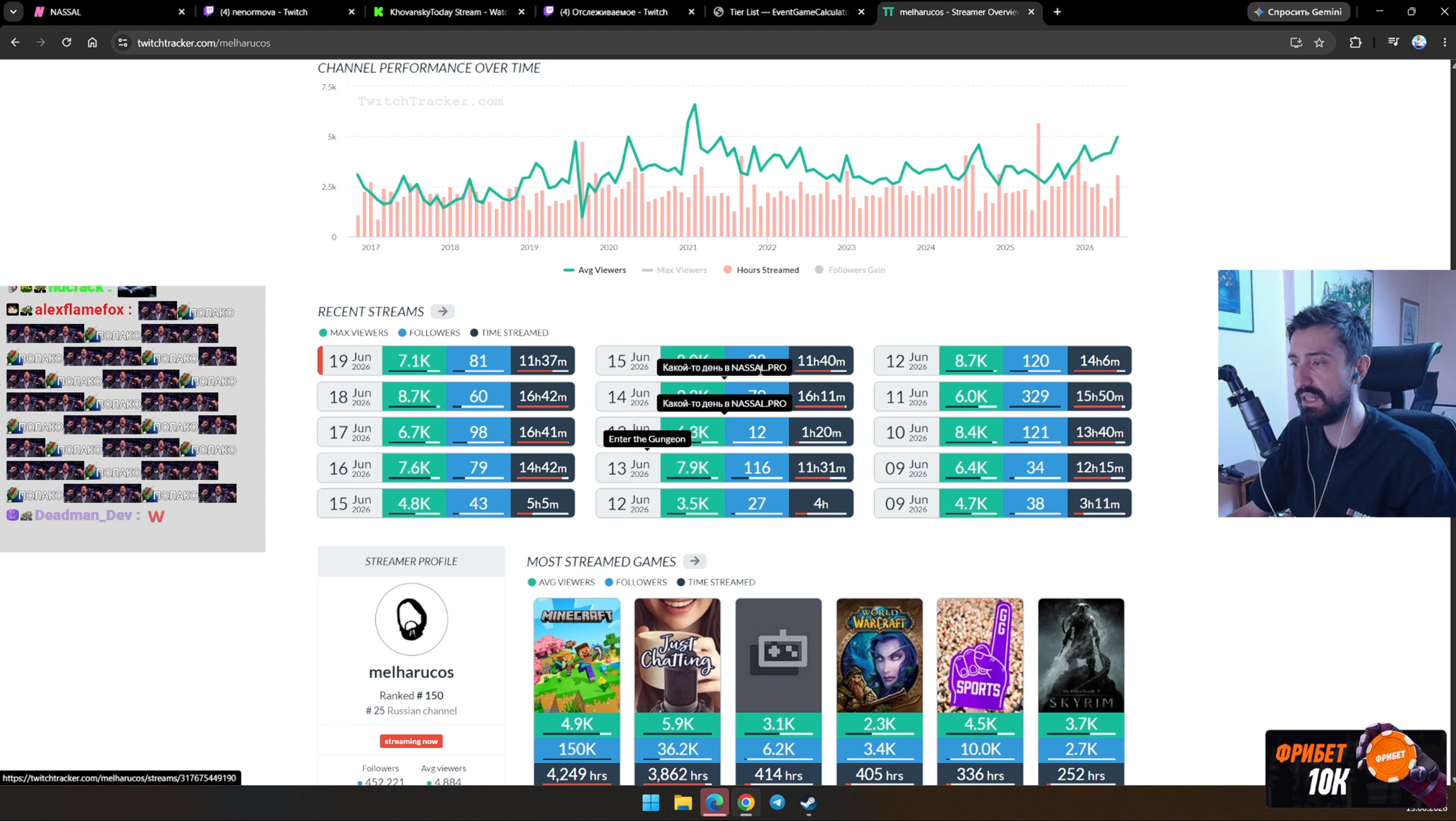The image size is (1456, 821).
Task: Go back to the previous page
Action: pos(15,43)
